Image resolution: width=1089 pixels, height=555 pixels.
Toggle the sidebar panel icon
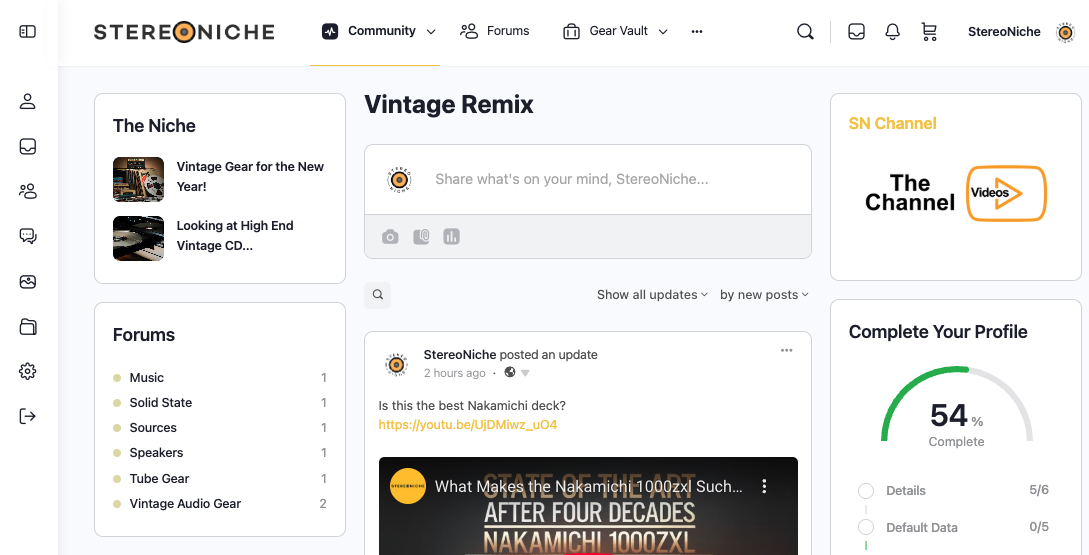click(x=28, y=31)
